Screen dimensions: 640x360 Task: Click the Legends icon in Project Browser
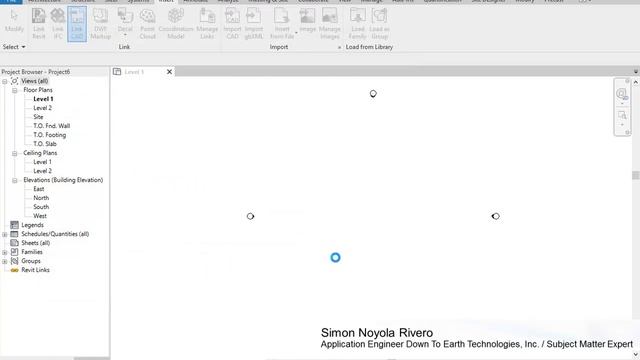point(14,225)
